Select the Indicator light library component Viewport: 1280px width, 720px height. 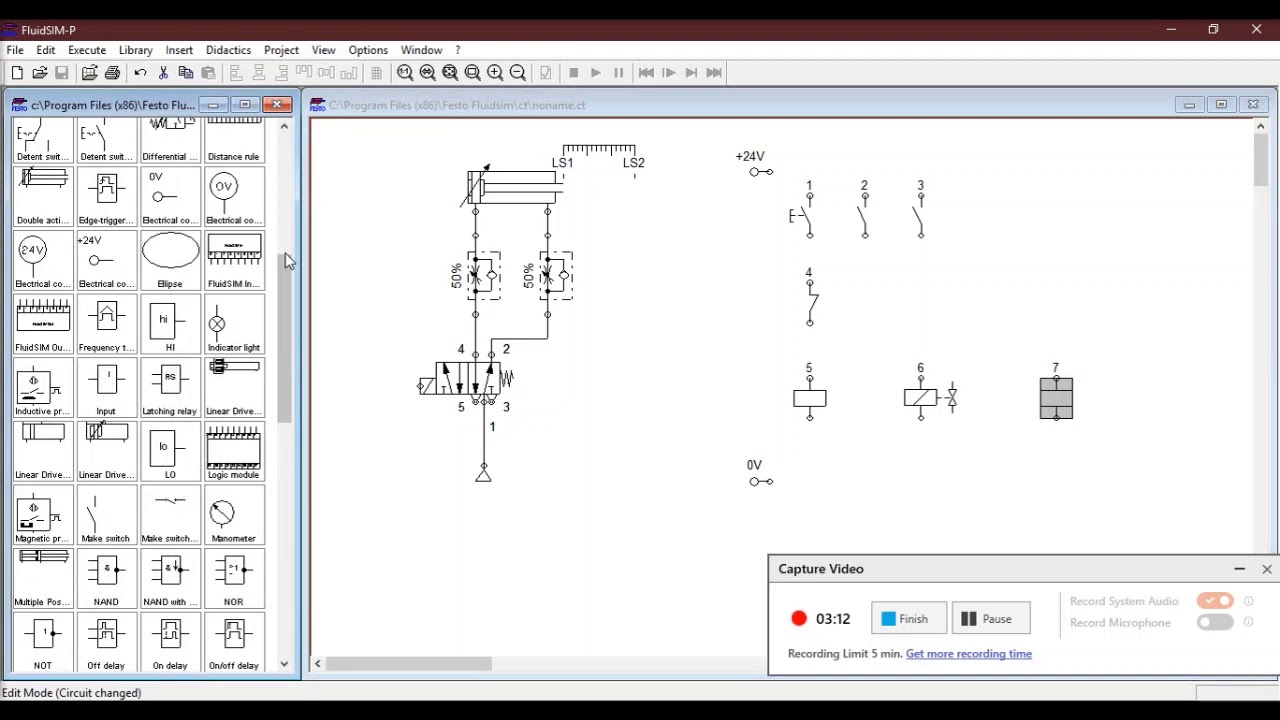tap(234, 325)
